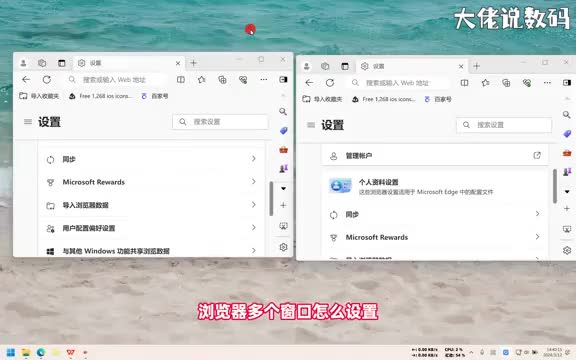Click the 设置 tab in left Edge window
Viewport: 576px width, 360px height.
point(129,63)
